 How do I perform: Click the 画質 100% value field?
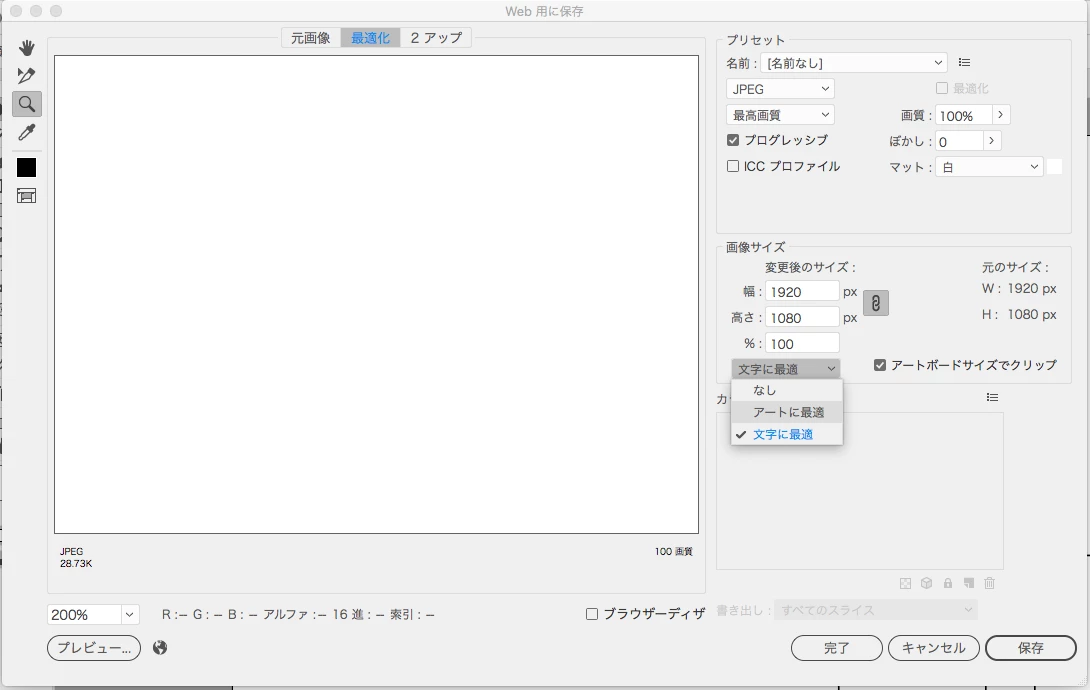(963, 115)
